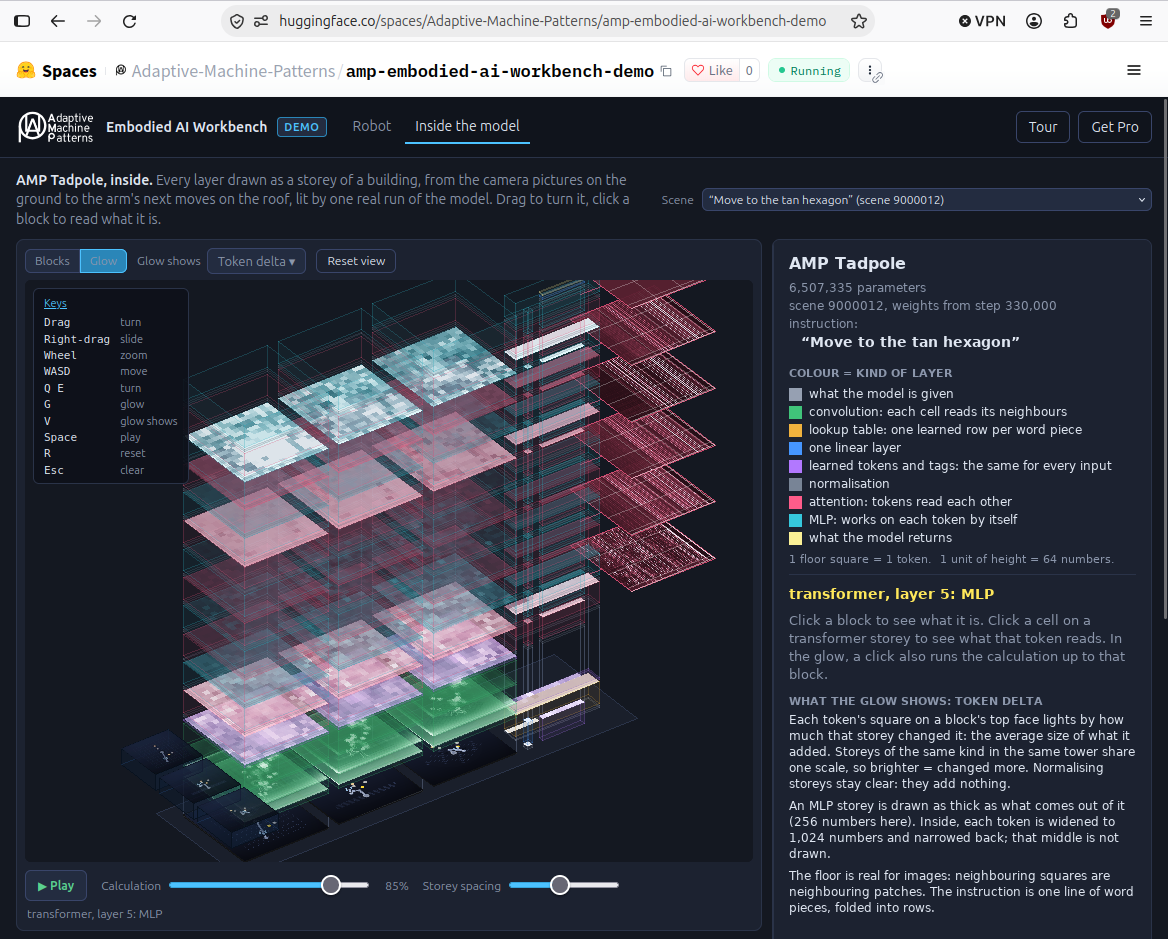Click the Reset view button
The height and width of the screenshot is (939, 1168).
coord(356,261)
